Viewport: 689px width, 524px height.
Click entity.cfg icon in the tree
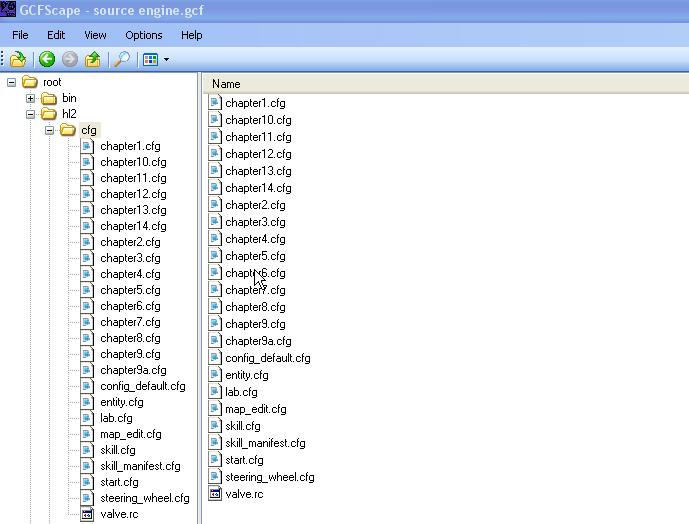point(87,402)
